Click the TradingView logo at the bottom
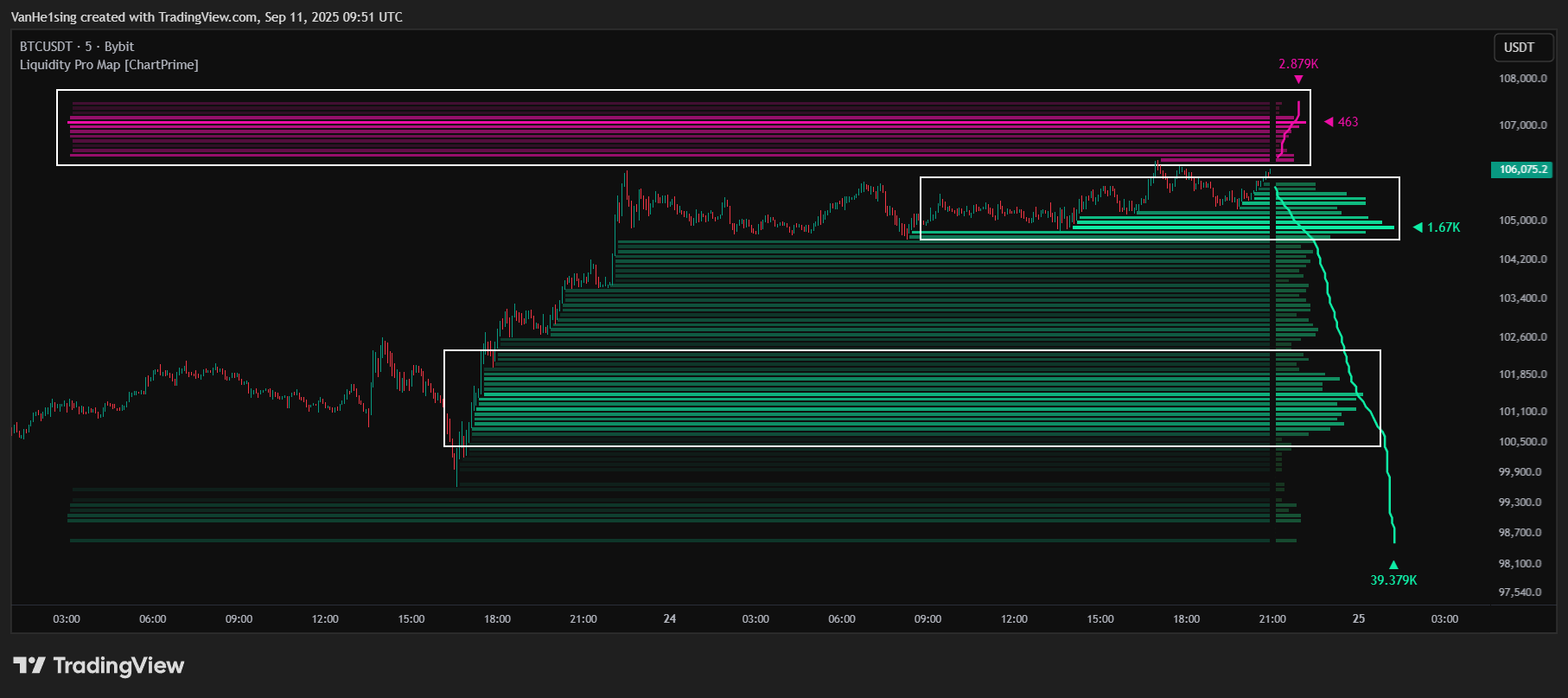Image resolution: width=1568 pixels, height=698 pixels. point(99,665)
